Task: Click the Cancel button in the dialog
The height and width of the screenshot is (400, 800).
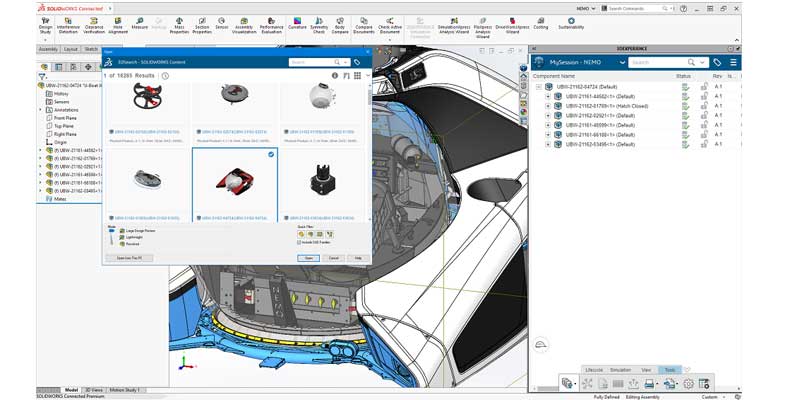Action: 336,258
